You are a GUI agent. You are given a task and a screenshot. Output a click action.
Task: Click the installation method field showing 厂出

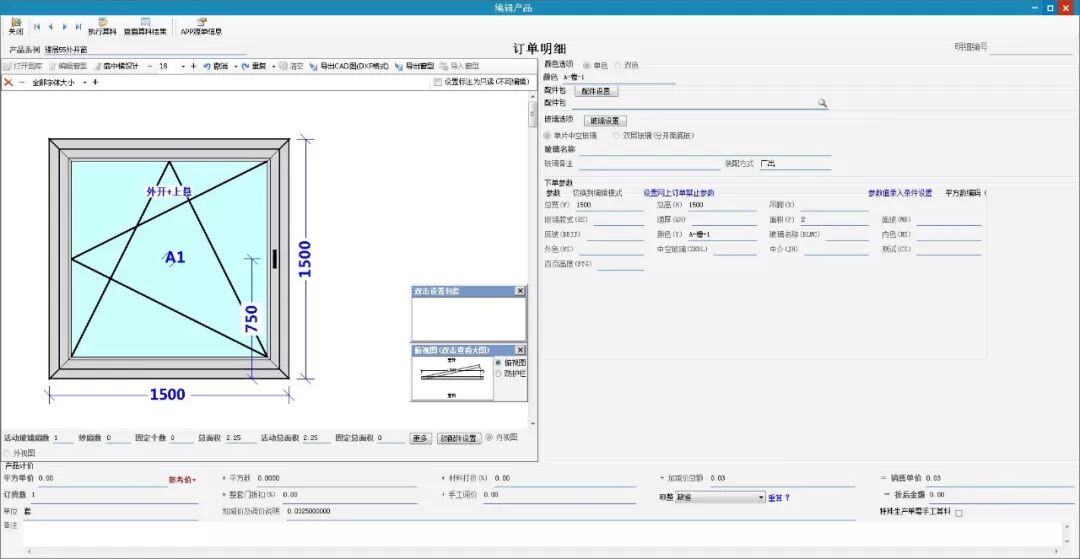pos(794,164)
